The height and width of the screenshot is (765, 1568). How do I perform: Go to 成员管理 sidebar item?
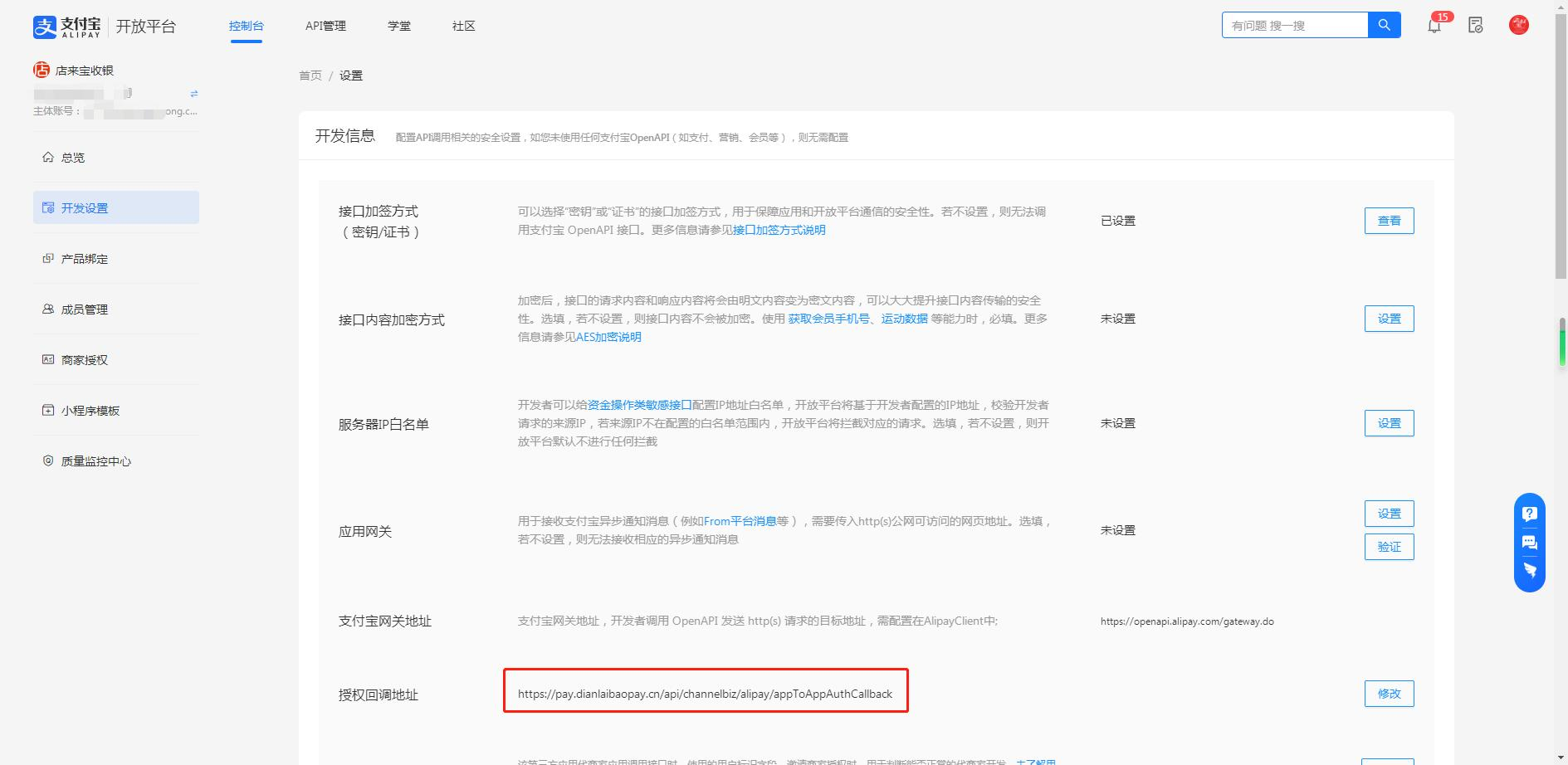84,309
